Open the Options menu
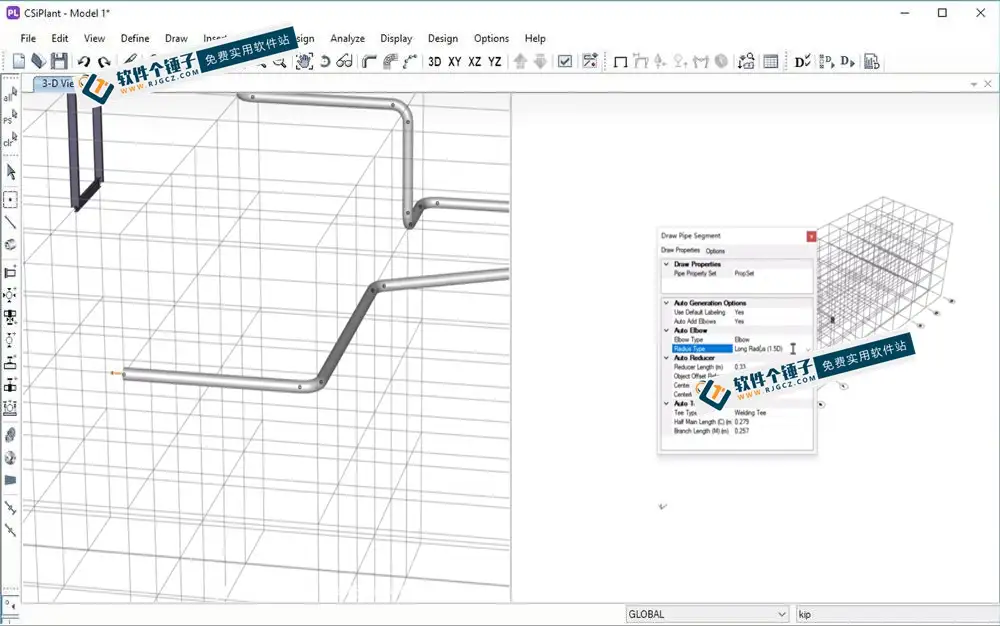 point(491,38)
